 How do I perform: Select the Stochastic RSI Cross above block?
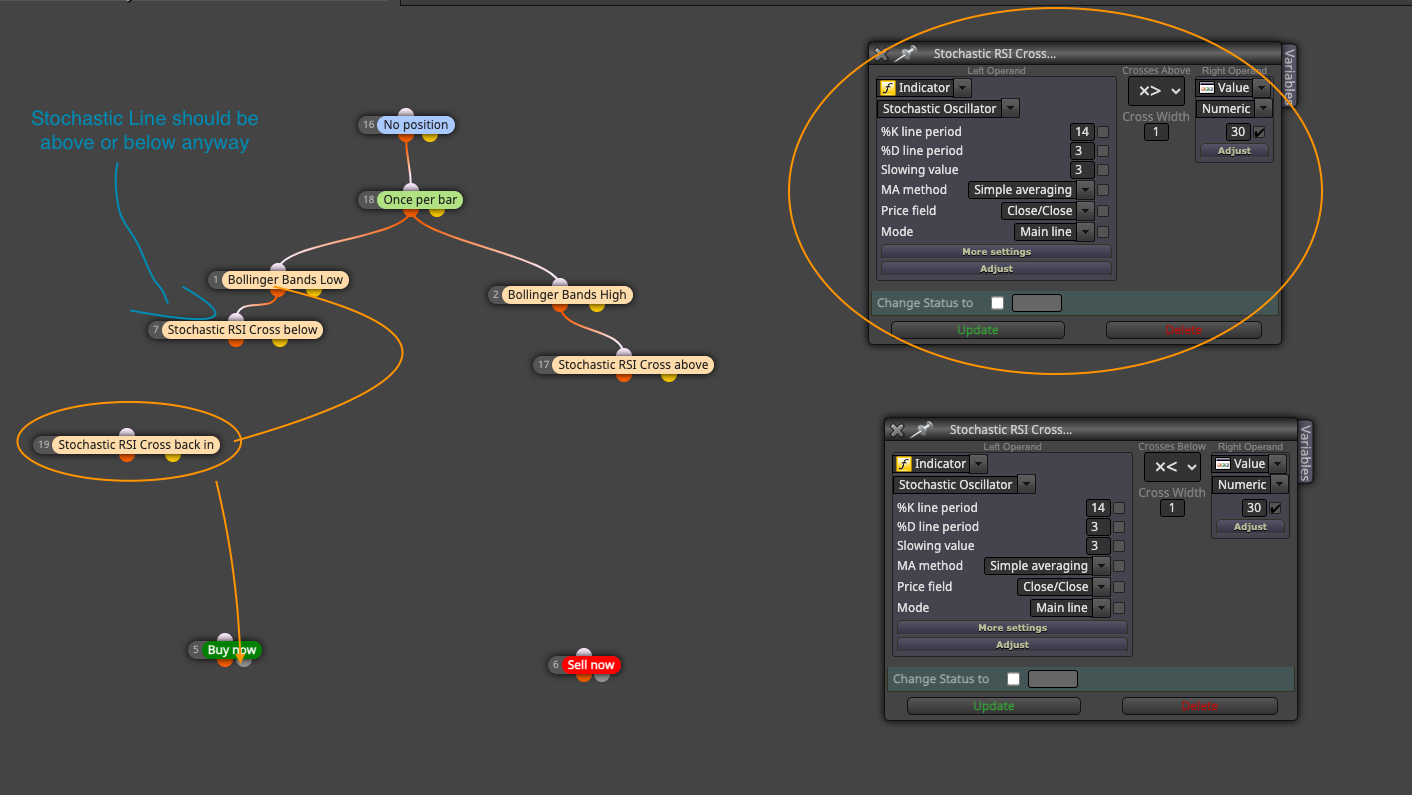tap(633, 365)
